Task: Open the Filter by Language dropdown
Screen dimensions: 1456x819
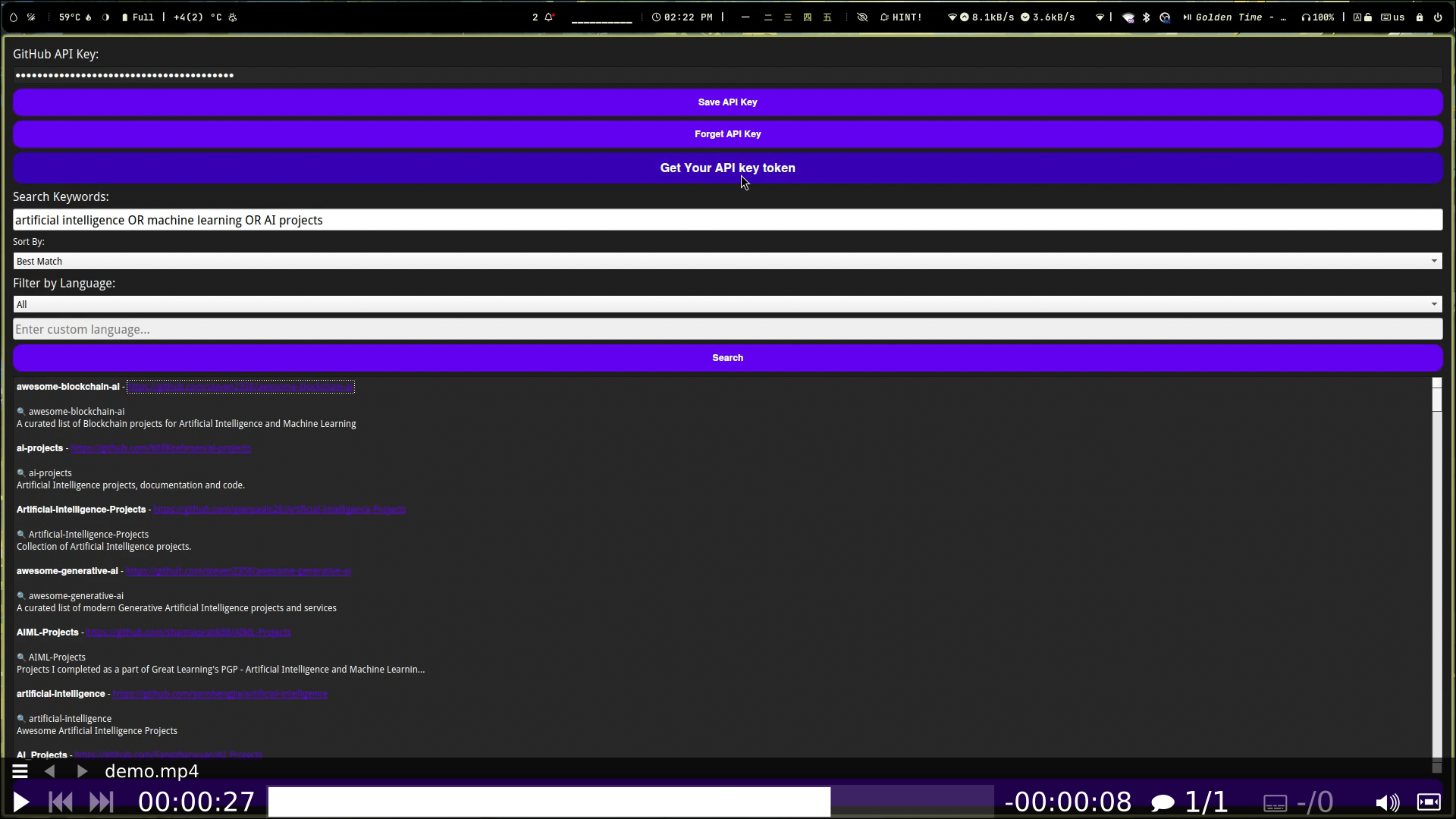Action: click(727, 304)
